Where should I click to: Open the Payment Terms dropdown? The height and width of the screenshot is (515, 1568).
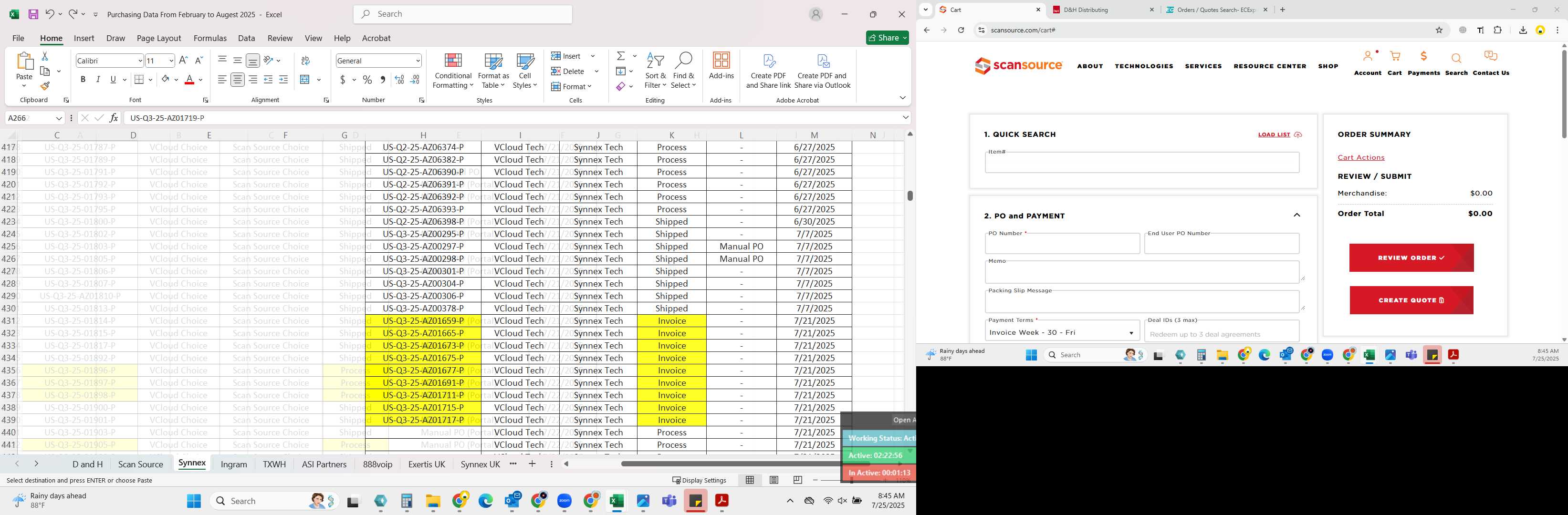coord(1062,332)
